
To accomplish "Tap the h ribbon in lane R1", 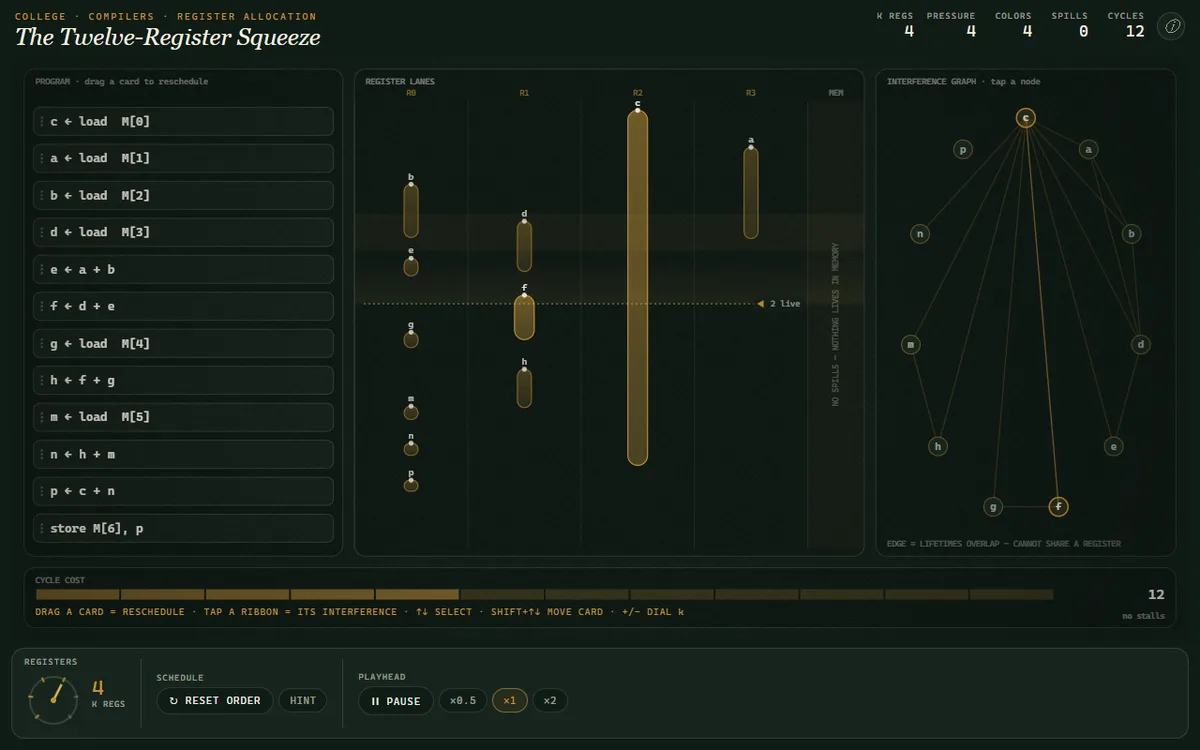I will pyautogui.click(x=524, y=388).
